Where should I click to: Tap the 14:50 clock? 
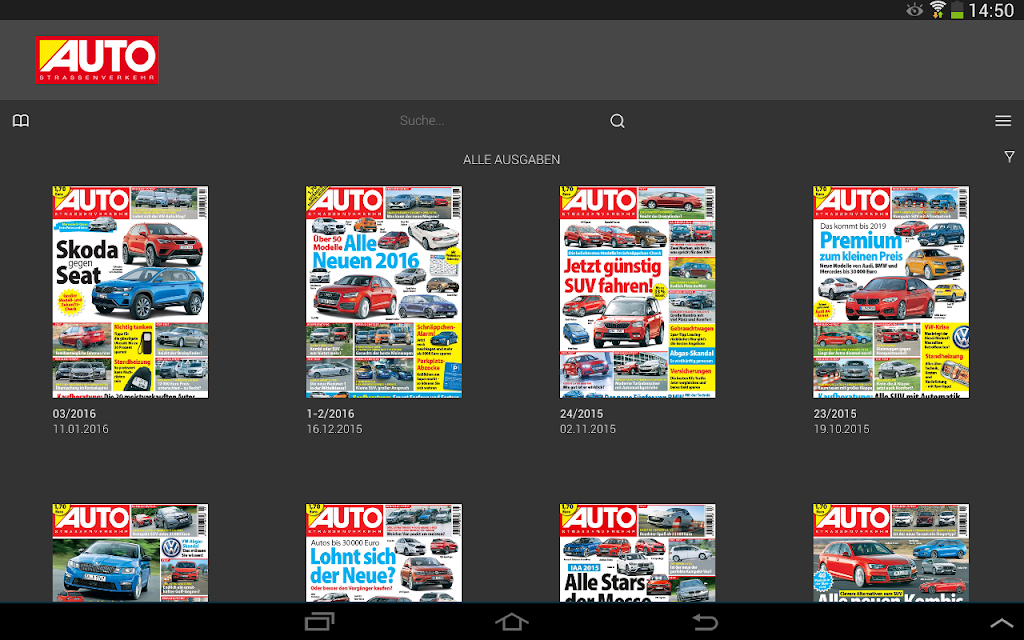[991, 10]
